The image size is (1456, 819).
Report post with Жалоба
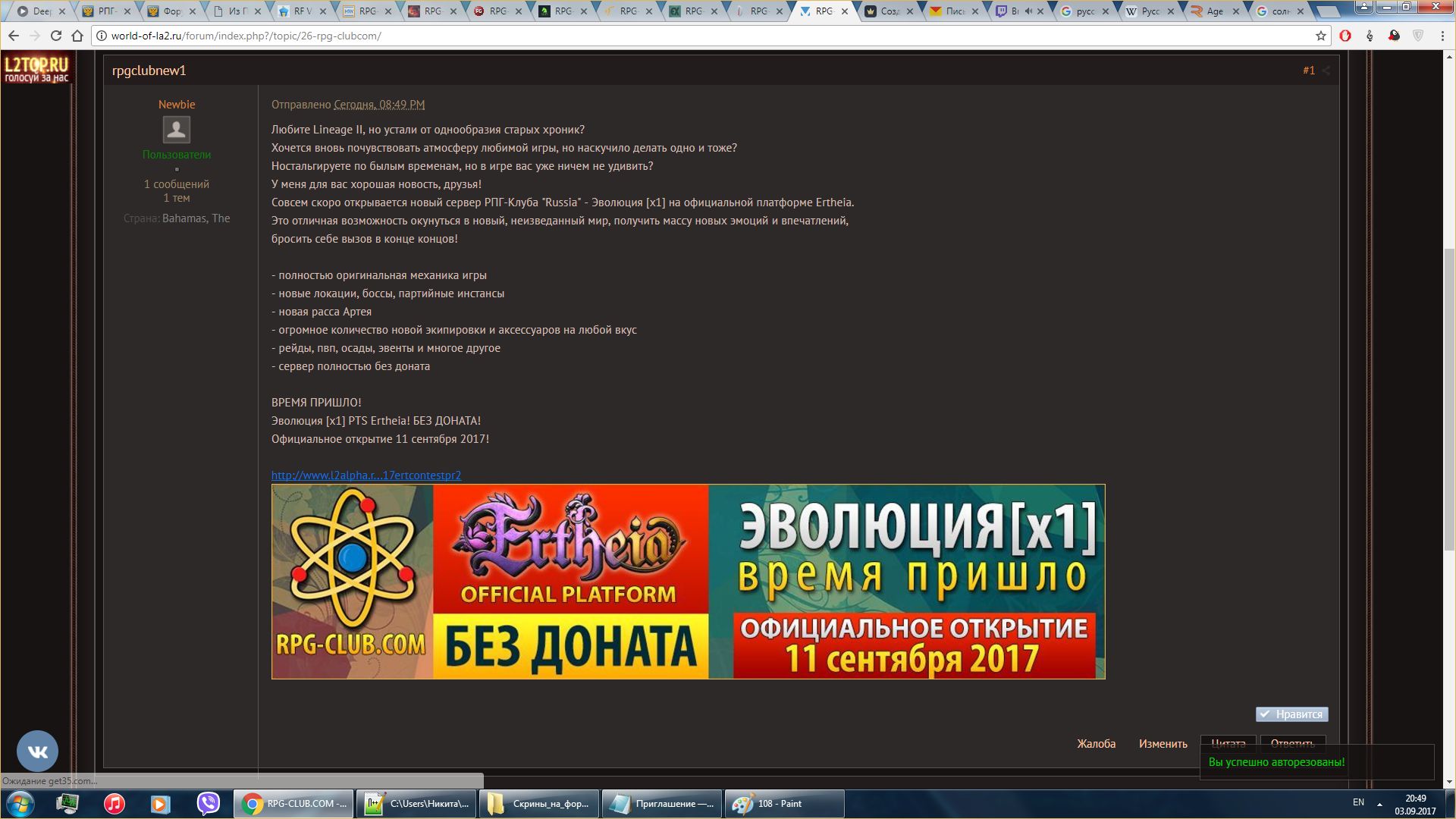click(1096, 744)
